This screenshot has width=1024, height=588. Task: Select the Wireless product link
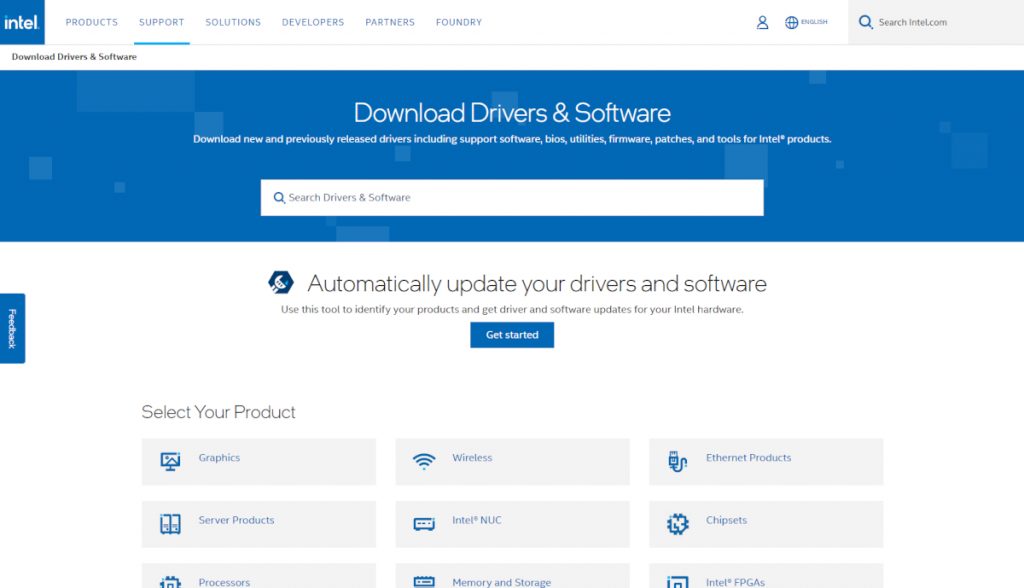pos(472,457)
